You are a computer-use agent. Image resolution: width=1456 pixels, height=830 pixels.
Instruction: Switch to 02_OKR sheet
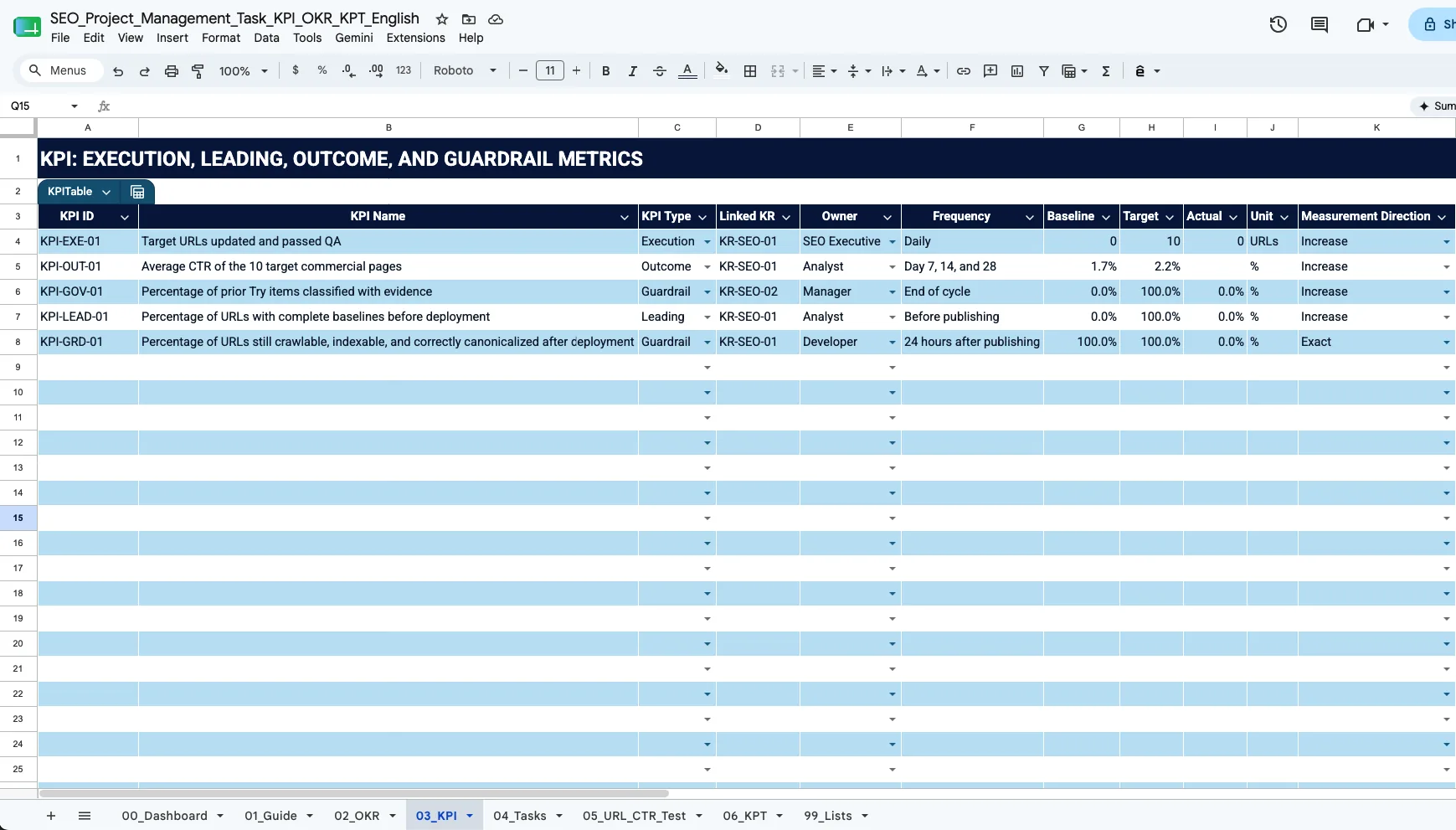357,816
